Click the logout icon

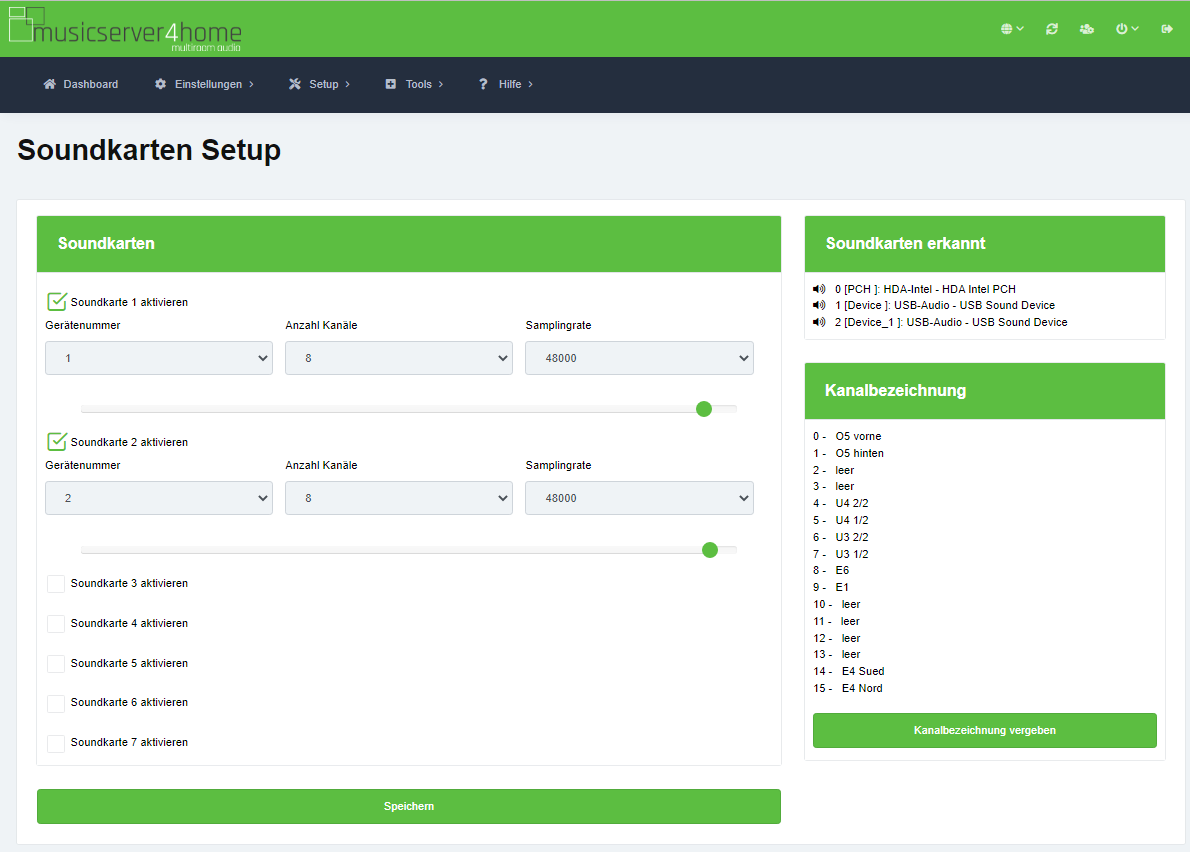point(1167,29)
